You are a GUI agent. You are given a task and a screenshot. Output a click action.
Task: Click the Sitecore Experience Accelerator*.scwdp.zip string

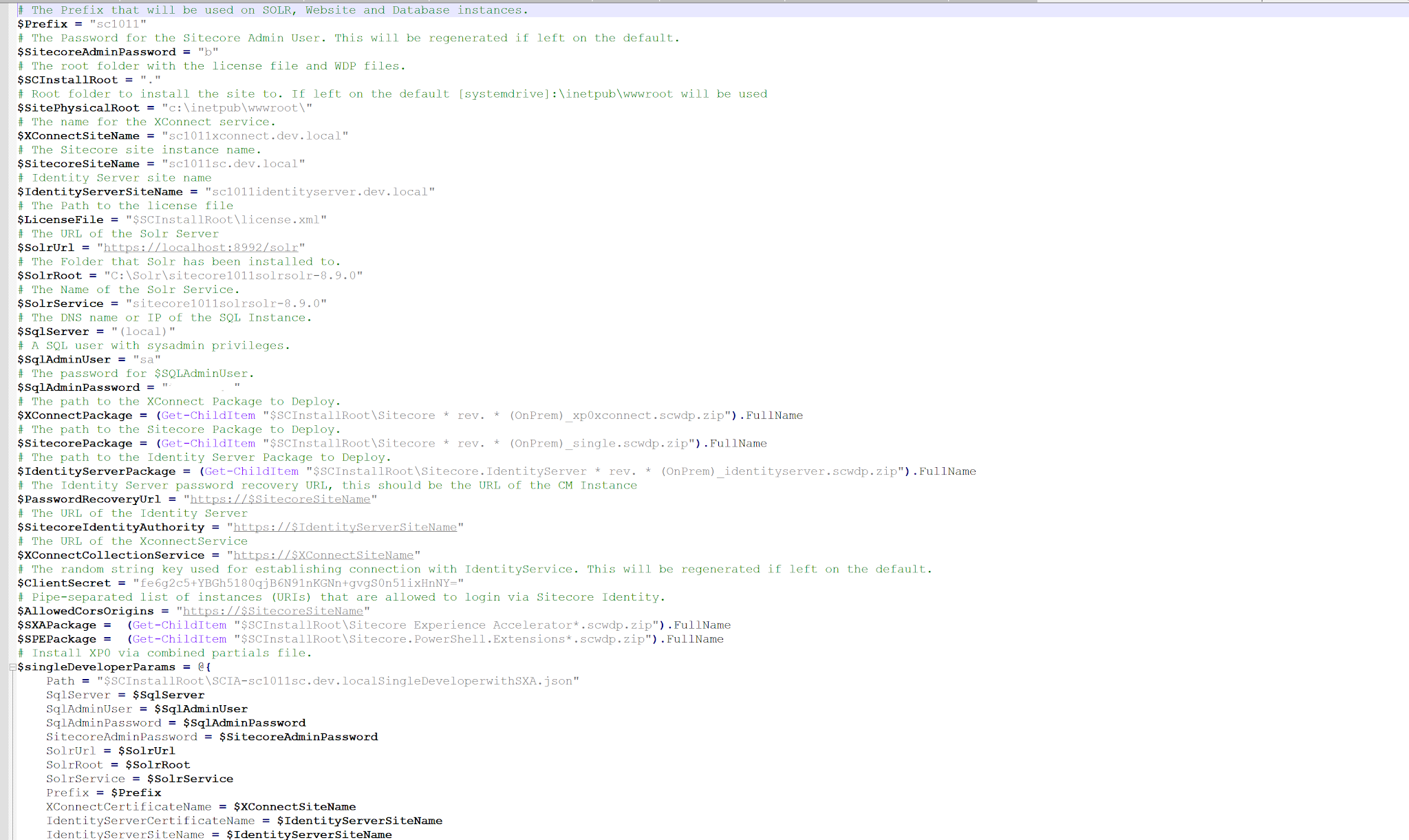tap(446, 625)
